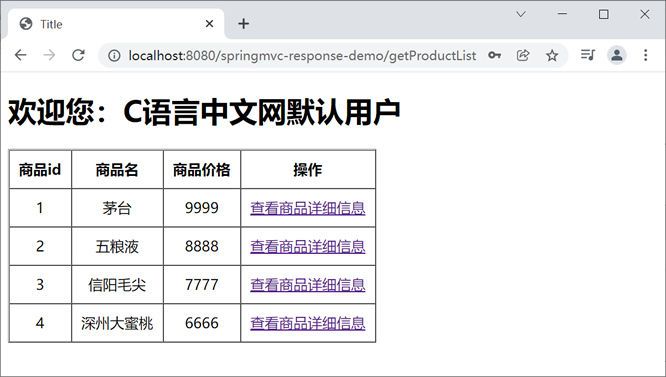This screenshot has width=666, height=377.
Task: View details for 深州大蜜桃 product
Action: coord(308,323)
